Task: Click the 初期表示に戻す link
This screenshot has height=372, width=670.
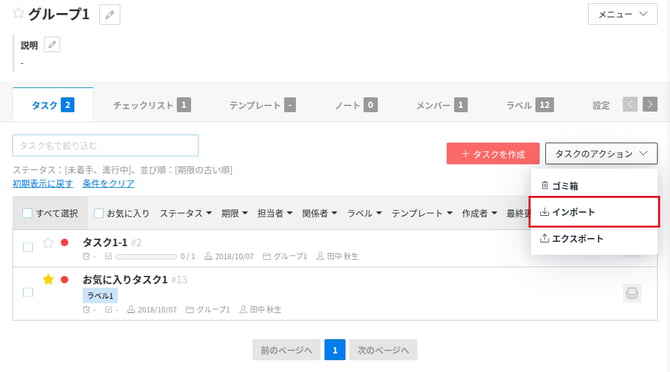Action: (x=43, y=184)
